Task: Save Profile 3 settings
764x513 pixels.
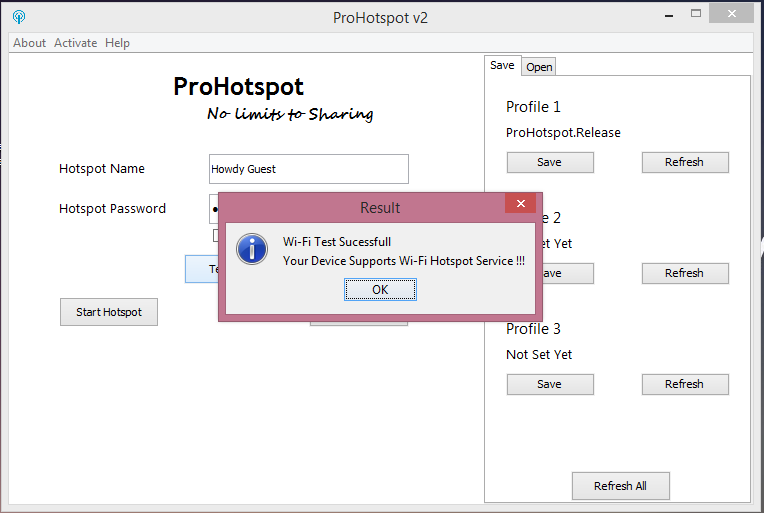Action: point(550,384)
